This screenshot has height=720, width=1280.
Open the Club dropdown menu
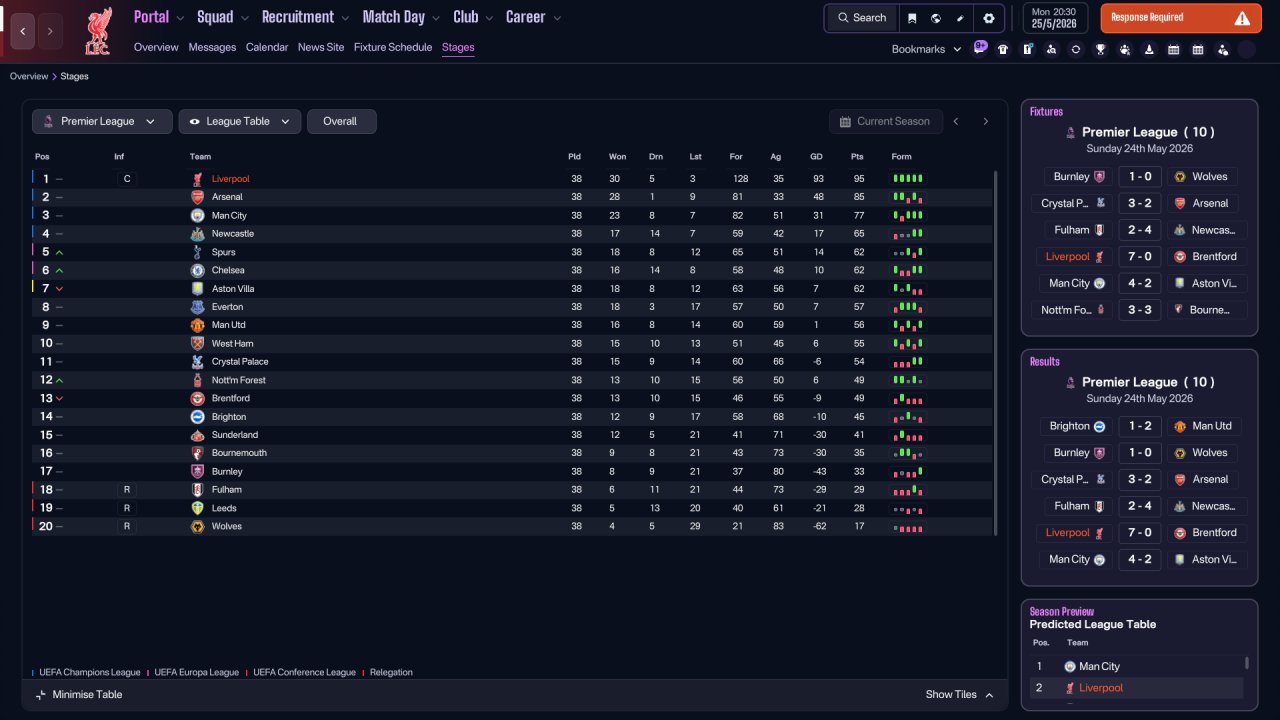473,17
